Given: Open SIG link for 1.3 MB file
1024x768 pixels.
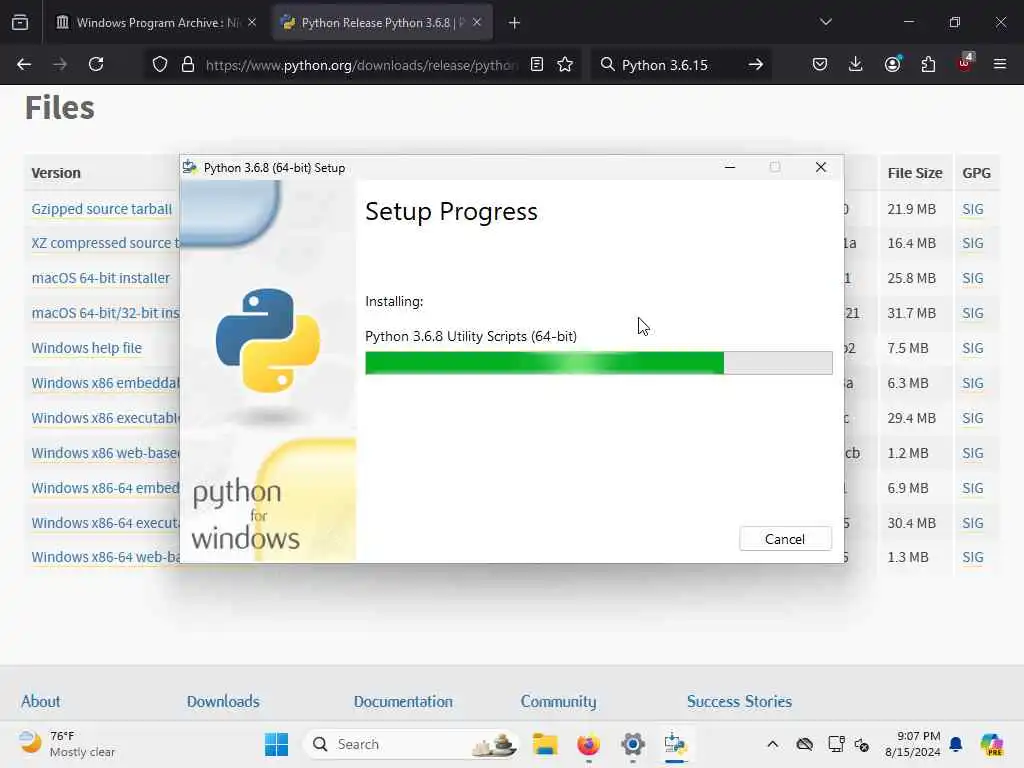Looking at the screenshot, I should click(x=972, y=557).
